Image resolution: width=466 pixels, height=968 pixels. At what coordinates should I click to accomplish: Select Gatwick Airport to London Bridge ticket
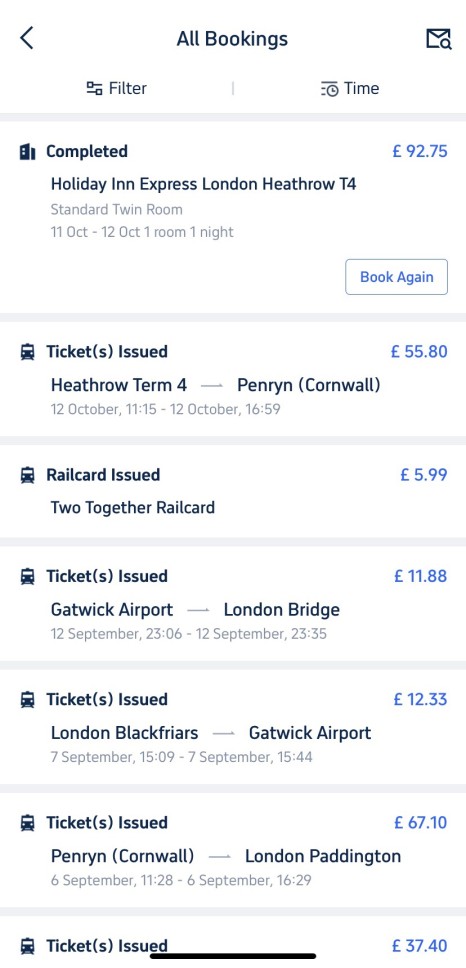tap(233, 604)
